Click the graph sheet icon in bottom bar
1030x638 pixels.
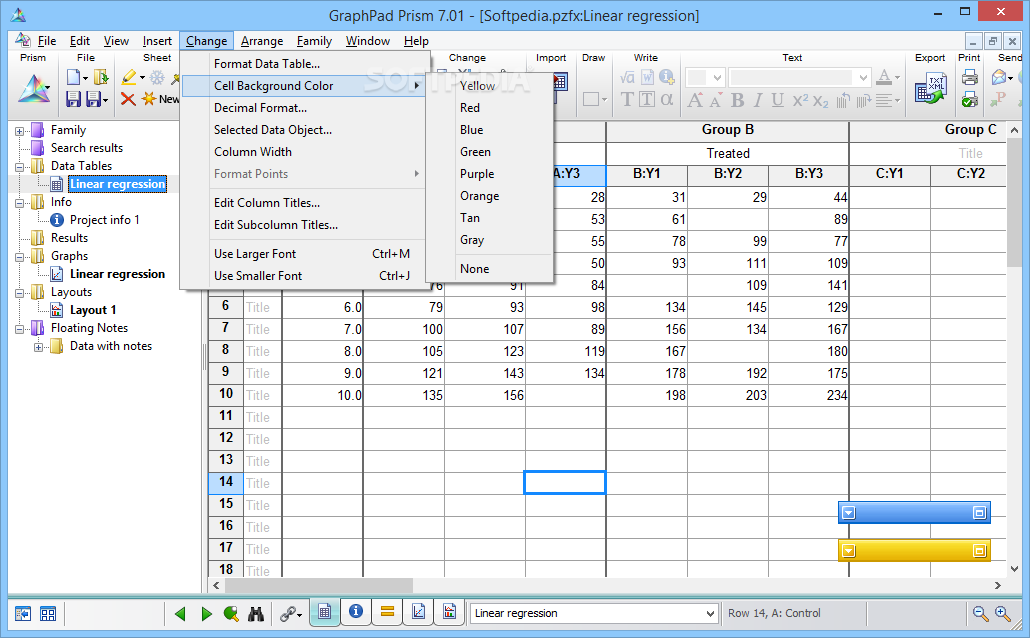418,612
